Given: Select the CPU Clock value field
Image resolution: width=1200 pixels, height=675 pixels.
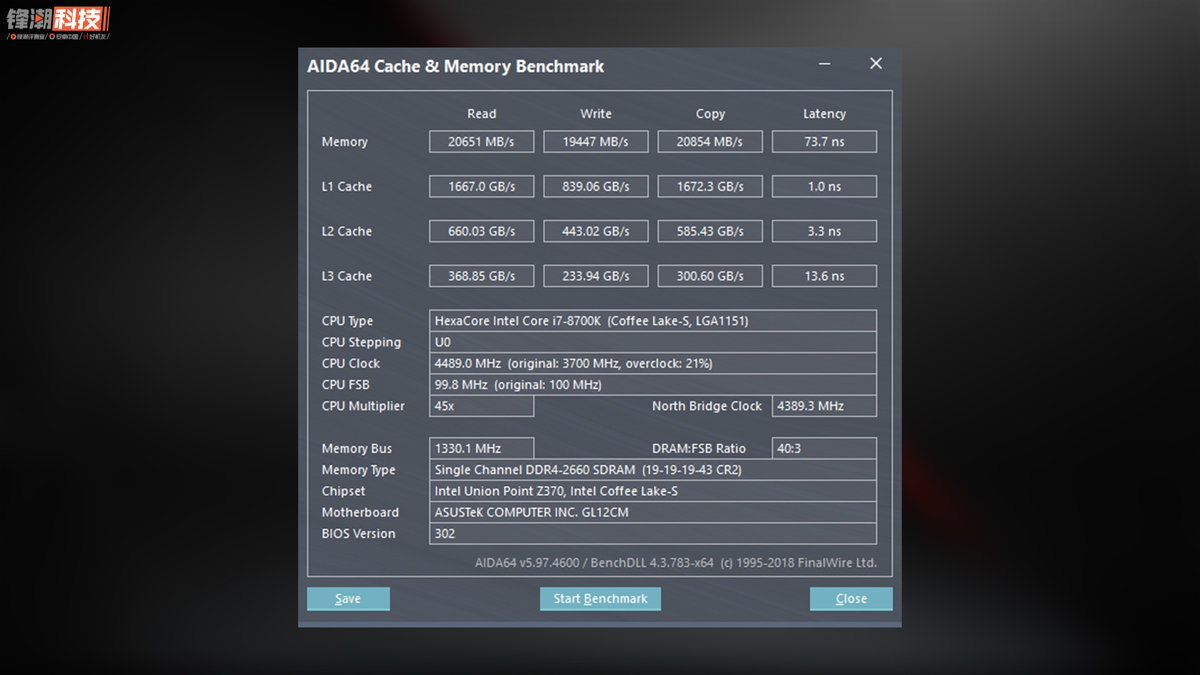Looking at the screenshot, I should point(652,364).
